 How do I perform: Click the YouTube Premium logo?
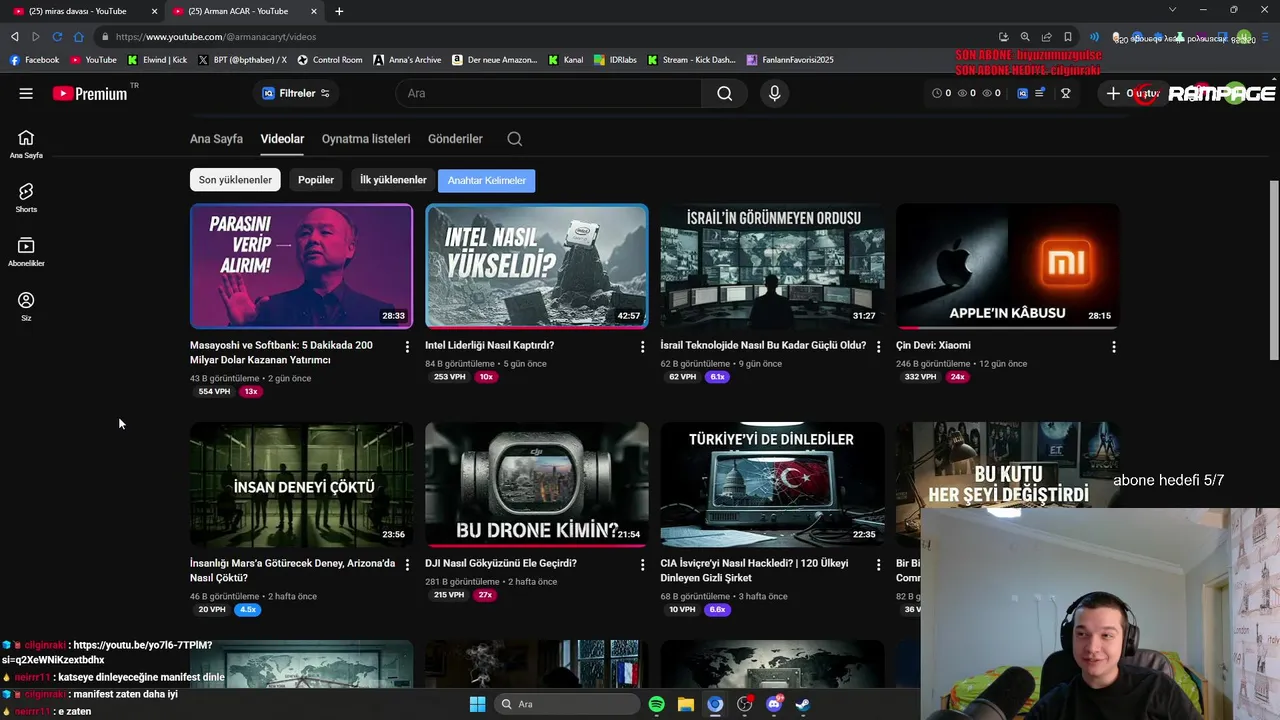(x=90, y=93)
